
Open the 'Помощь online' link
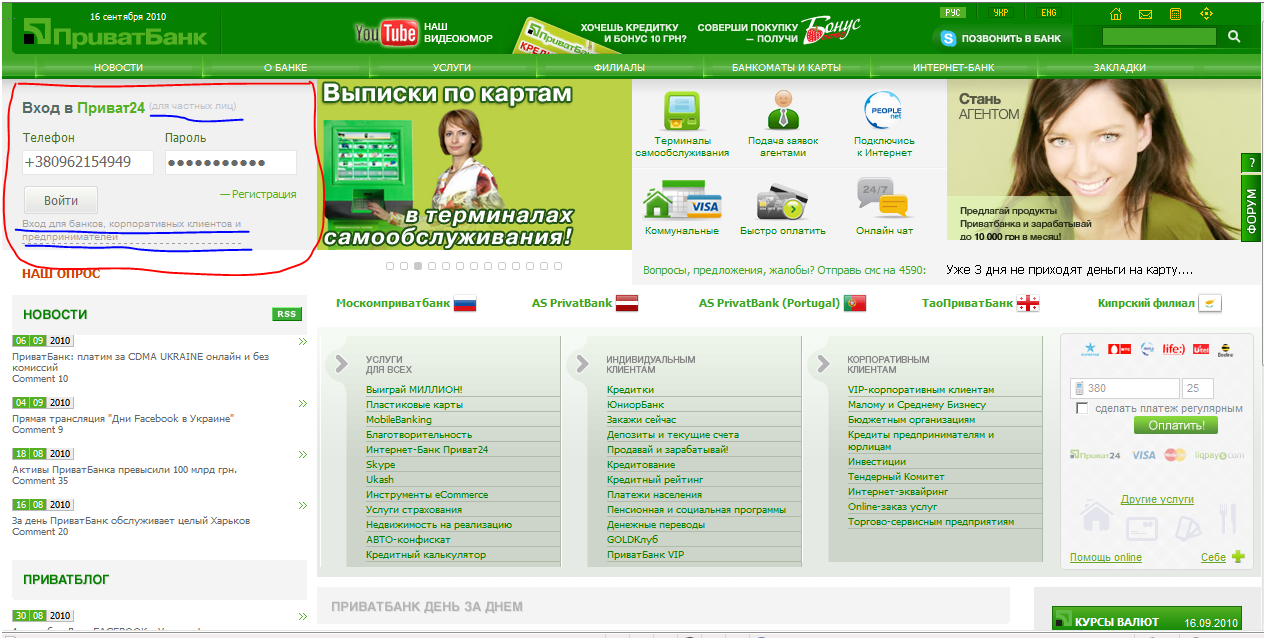tap(1105, 557)
